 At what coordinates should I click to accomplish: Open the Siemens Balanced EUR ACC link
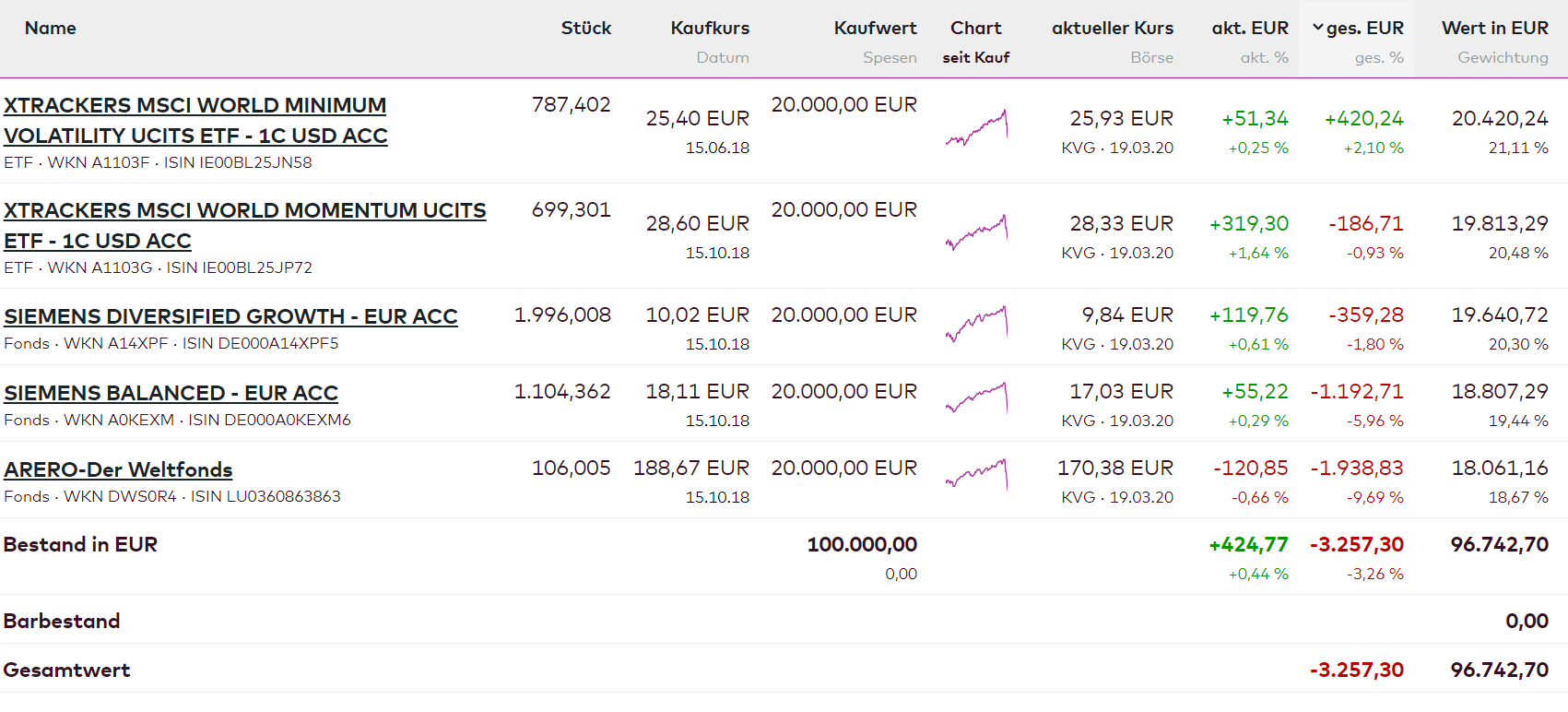[x=171, y=393]
